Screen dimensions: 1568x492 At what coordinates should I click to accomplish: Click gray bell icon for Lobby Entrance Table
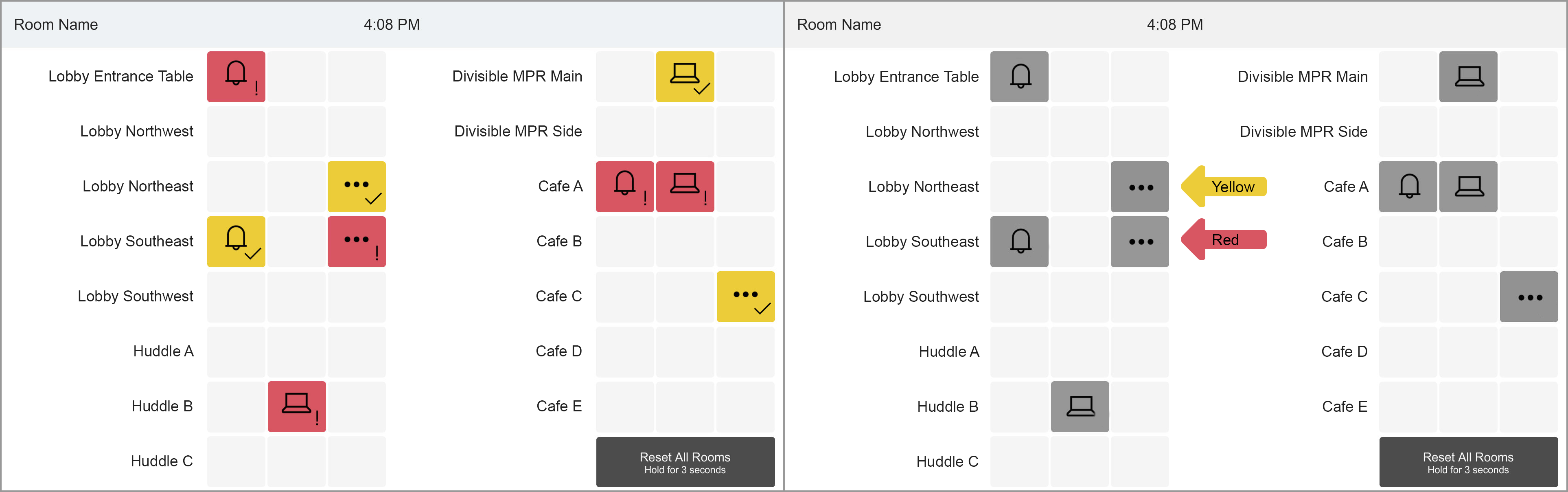1020,77
